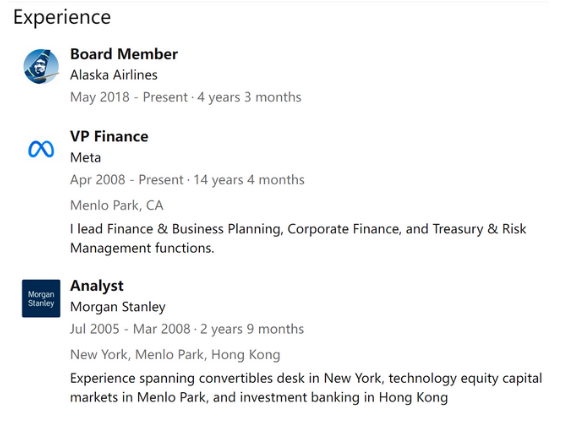Image resolution: width=564 pixels, height=422 pixels.
Task: Click the Morgan Stanley convertibles desk description
Action: tap(306, 388)
